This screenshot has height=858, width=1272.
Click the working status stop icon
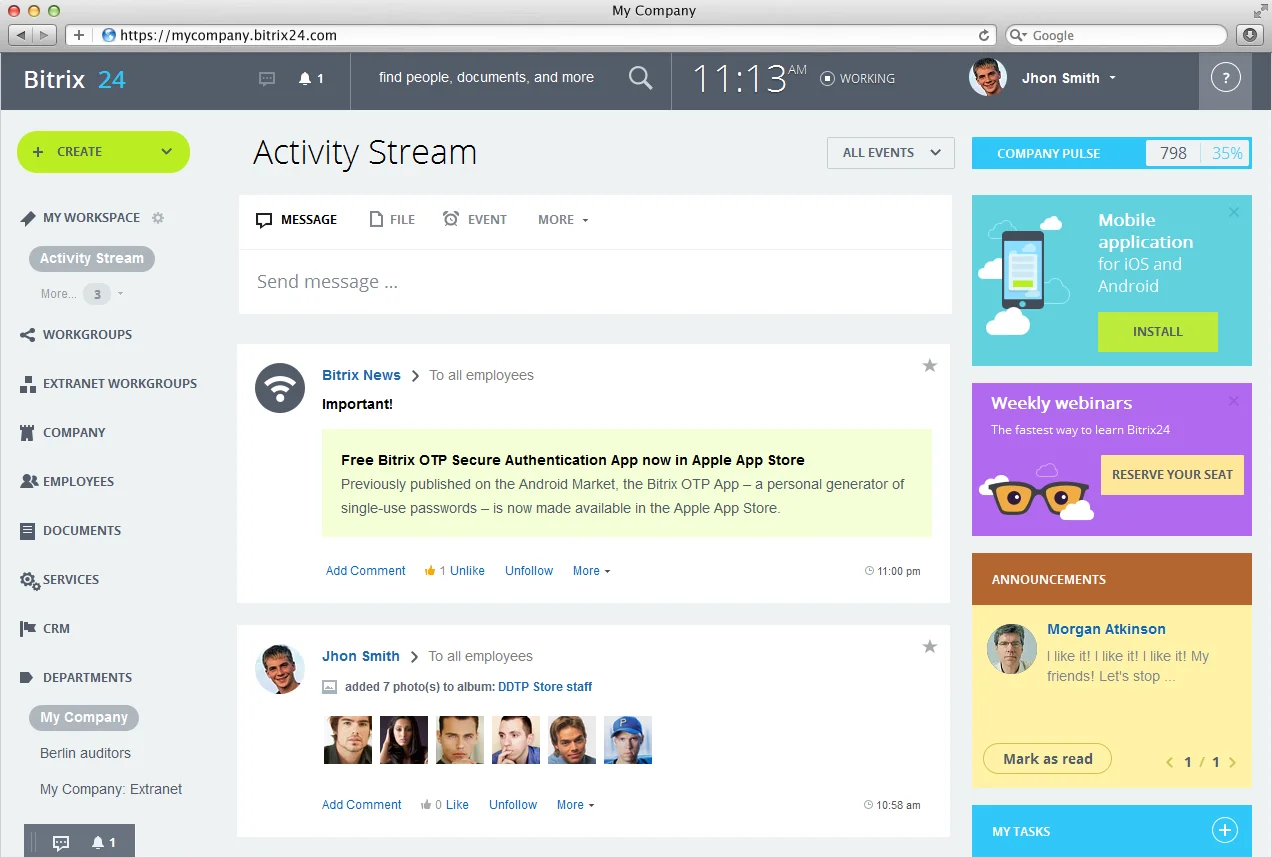point(827,78)
